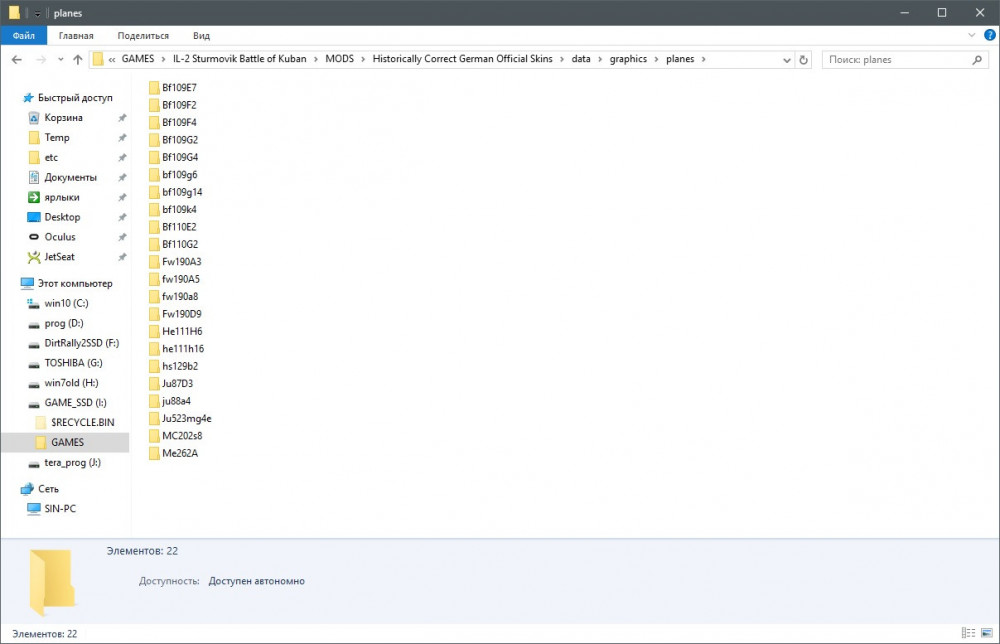Open the tera_prog (J:) drive

click(x=72, y=462)
